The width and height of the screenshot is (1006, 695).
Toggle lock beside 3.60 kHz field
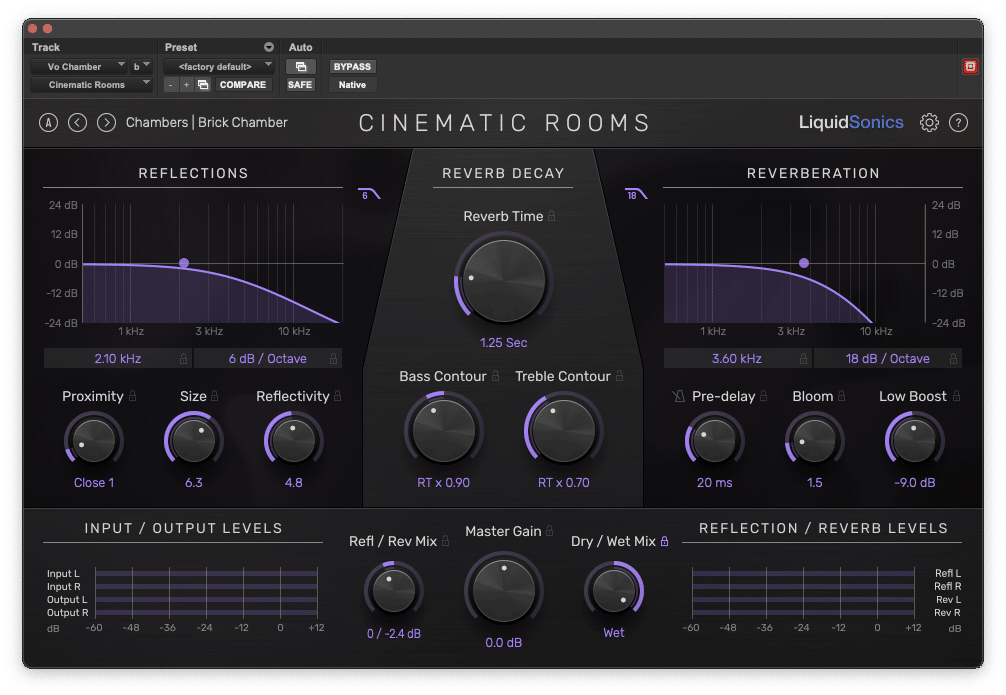tap(803, 358)
